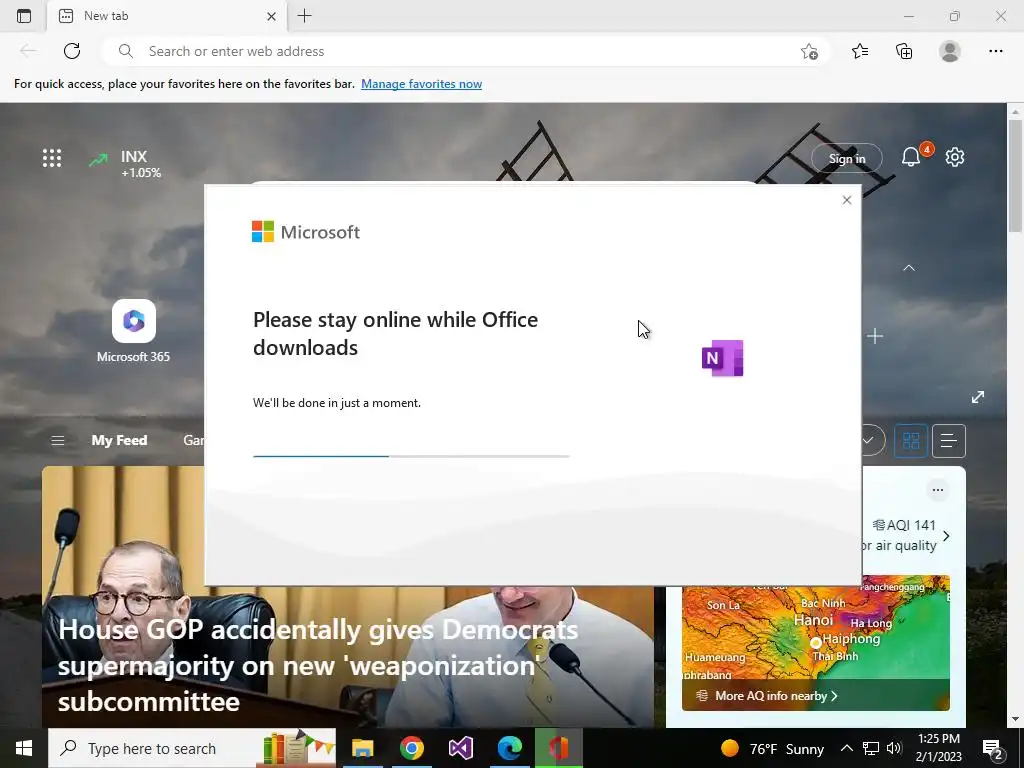Open the browser profile avatar

950,51
